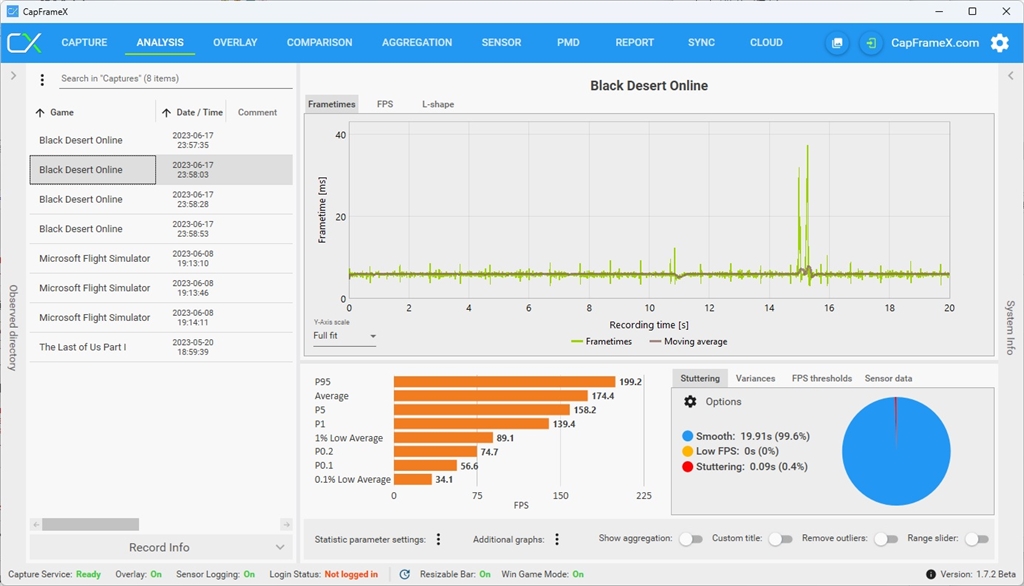Open stuttering Options gear icon

click(690, 401)
